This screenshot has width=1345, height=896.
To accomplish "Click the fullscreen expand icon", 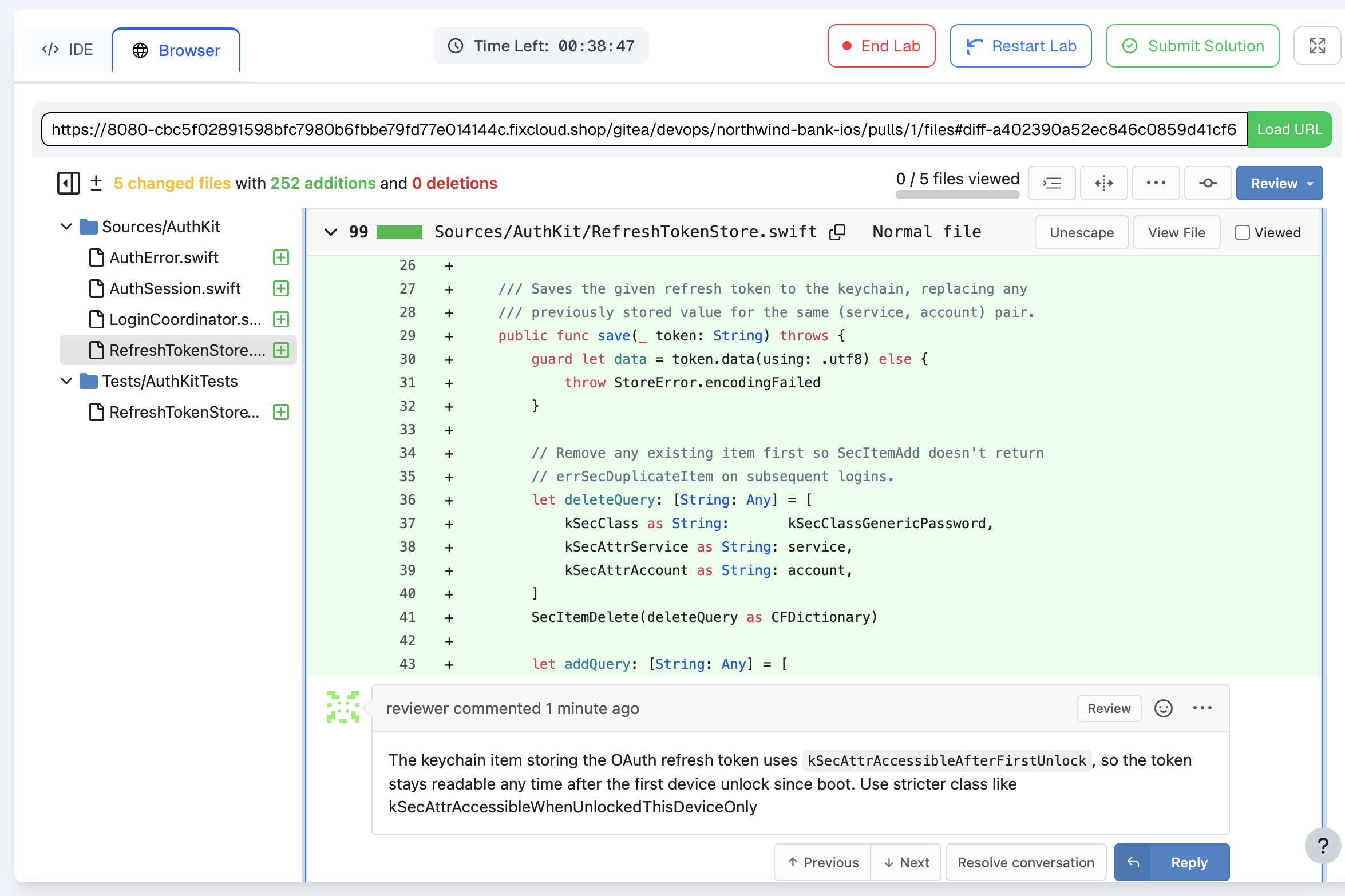I will pyautogui.click(x=1318, y=46).
